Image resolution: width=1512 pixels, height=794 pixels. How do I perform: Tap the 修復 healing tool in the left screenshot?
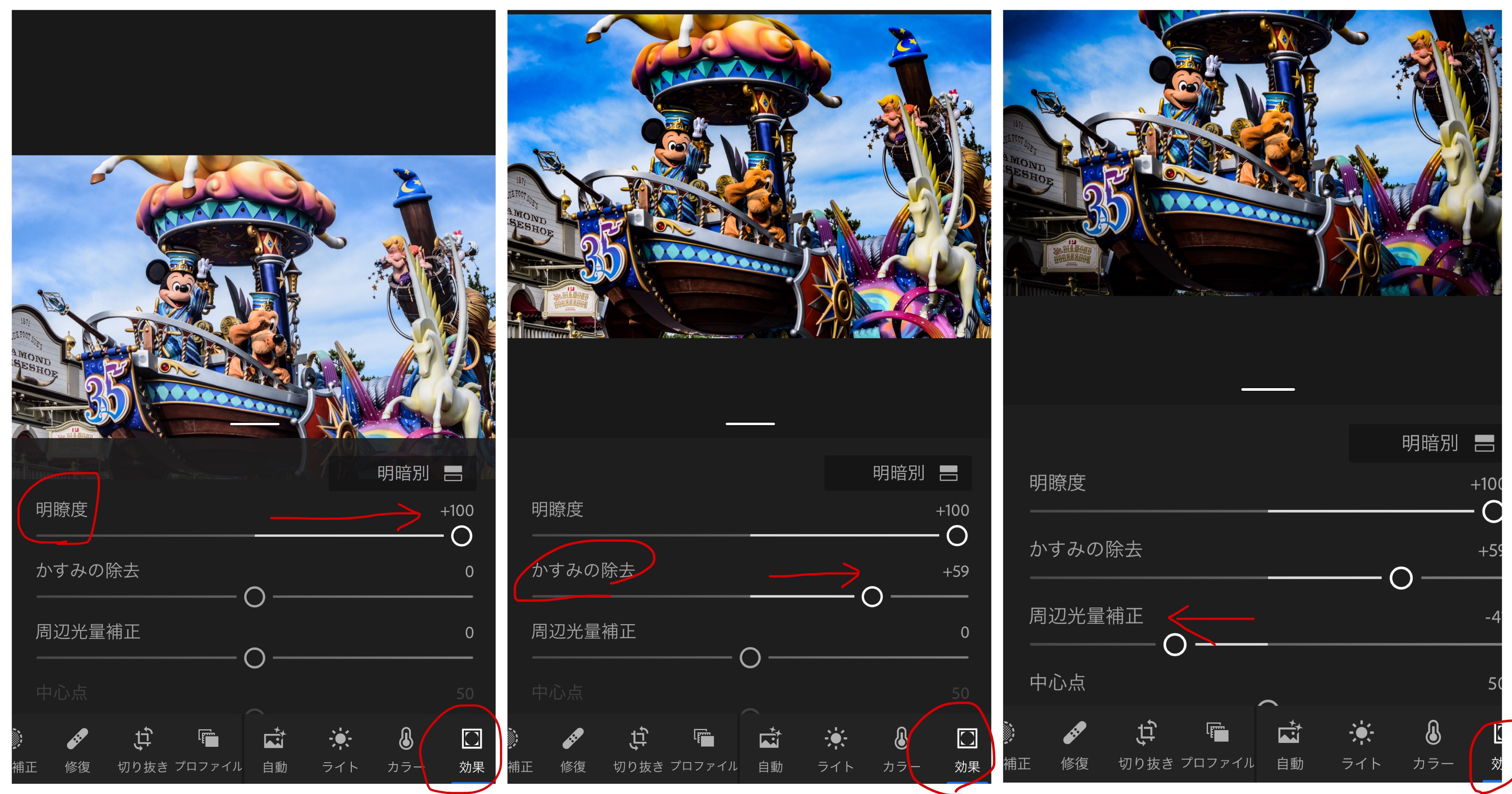(x=78, y=749)
